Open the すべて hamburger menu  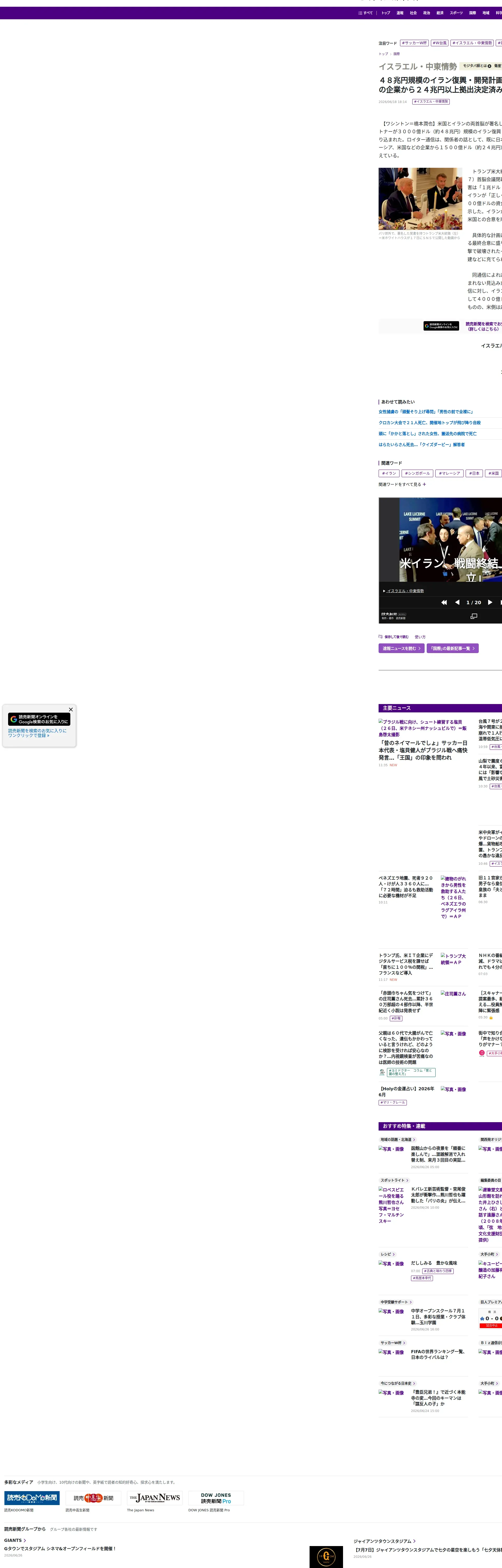[366, 13]
